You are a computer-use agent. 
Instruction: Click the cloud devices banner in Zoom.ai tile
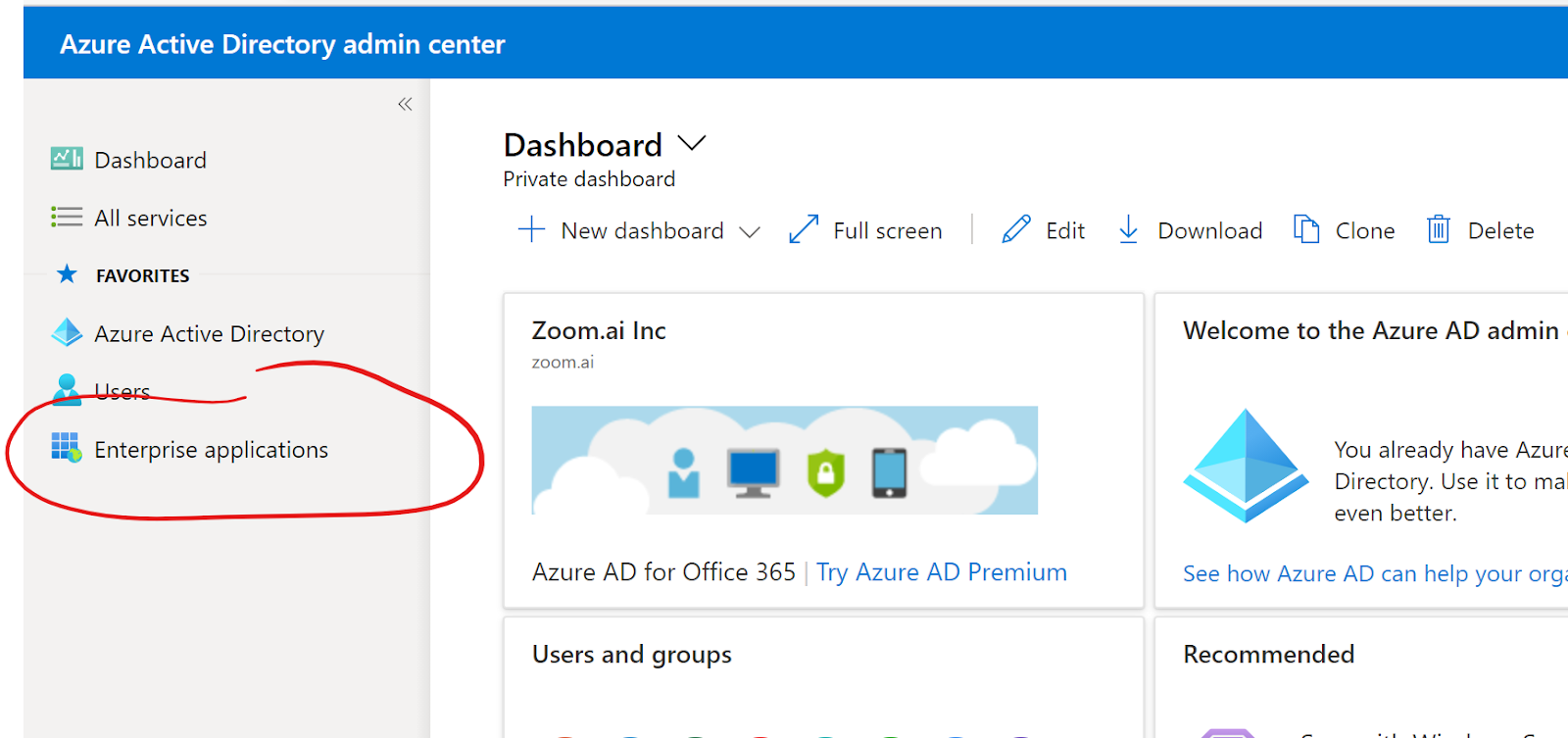click(x=784, y=460)
